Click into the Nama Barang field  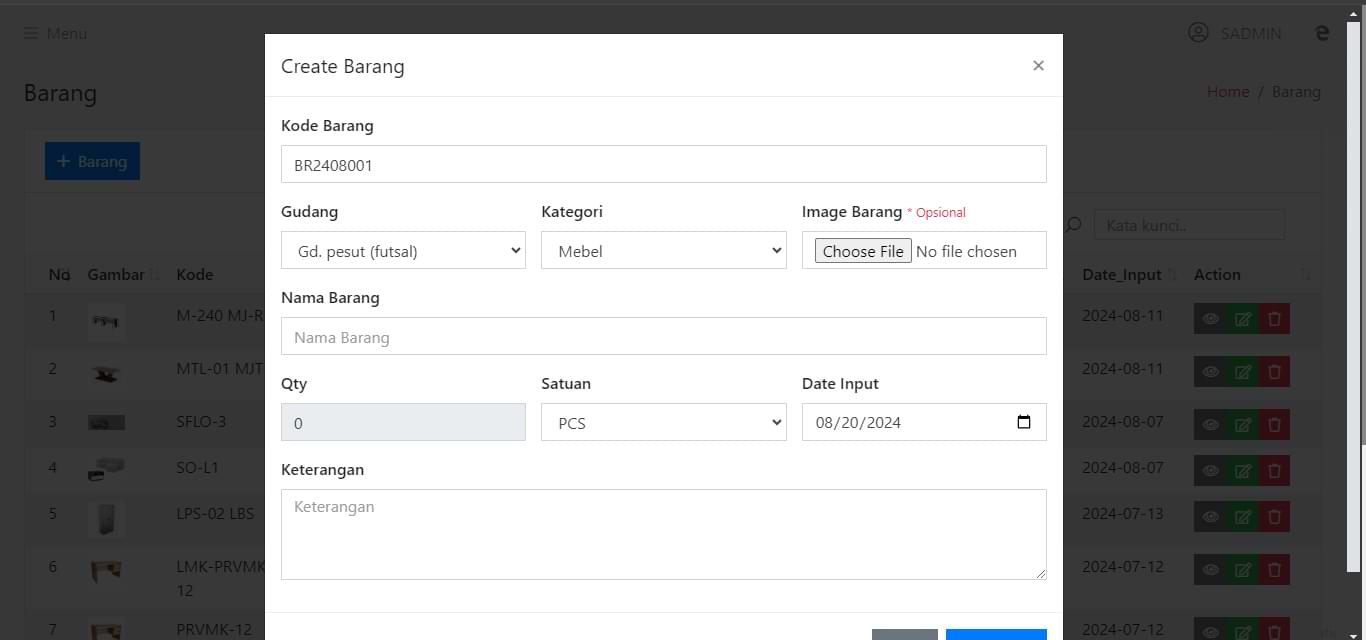tap(663, 337)
